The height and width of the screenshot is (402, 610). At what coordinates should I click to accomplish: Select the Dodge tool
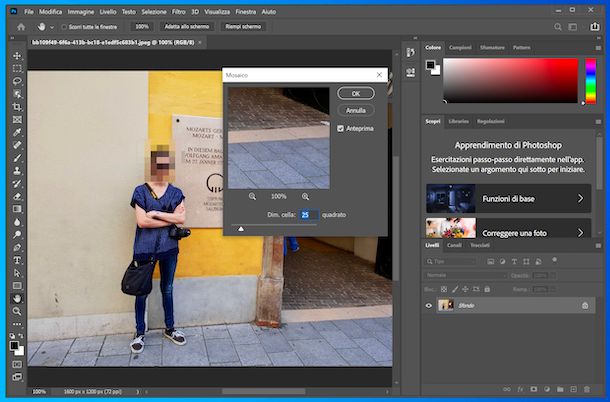[17, 235]
